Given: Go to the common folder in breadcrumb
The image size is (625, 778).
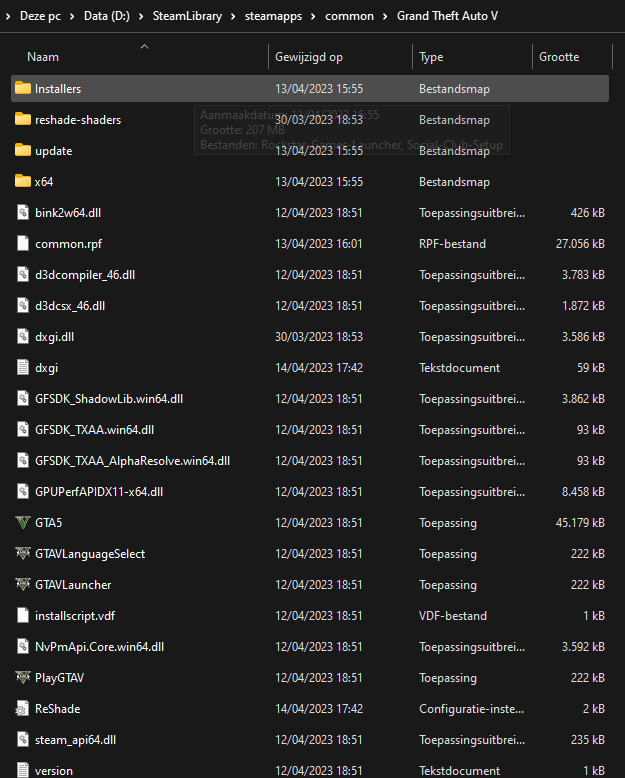Looking at the screenshot, I should click(349, 16).
